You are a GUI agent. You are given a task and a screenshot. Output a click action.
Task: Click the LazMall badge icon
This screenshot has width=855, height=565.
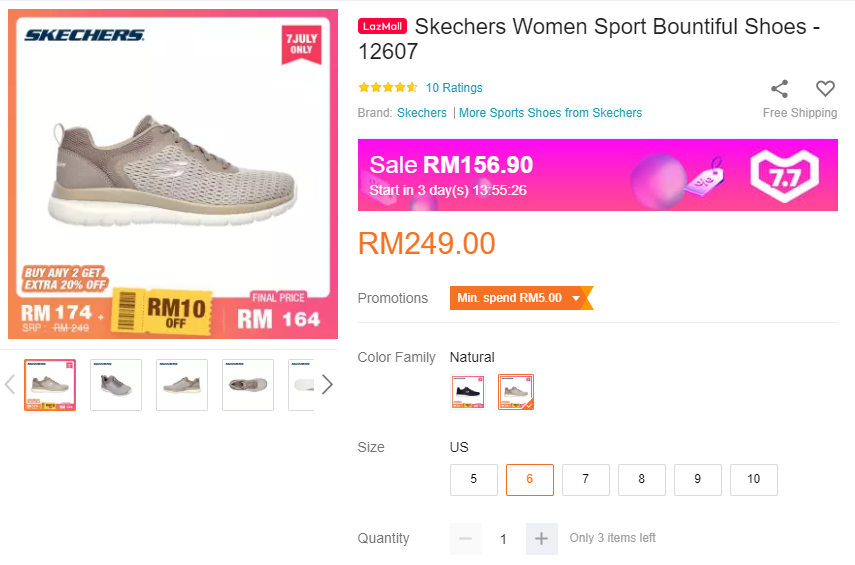tap(382, 26)
